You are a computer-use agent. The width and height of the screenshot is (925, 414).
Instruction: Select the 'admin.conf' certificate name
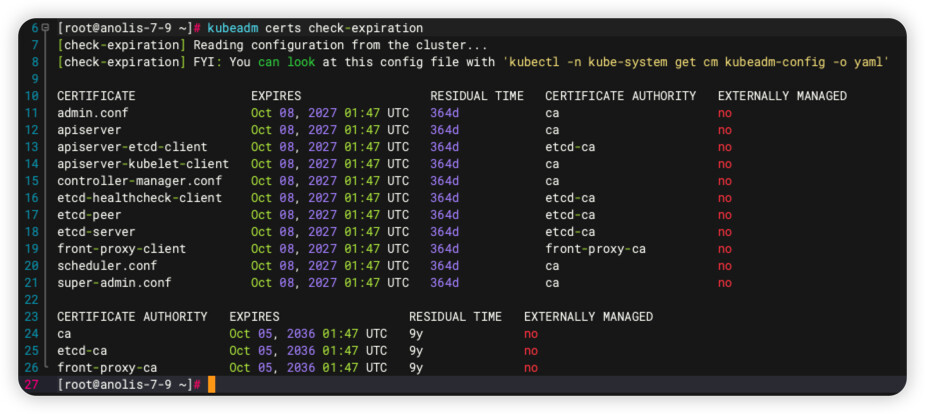[93, 113]
